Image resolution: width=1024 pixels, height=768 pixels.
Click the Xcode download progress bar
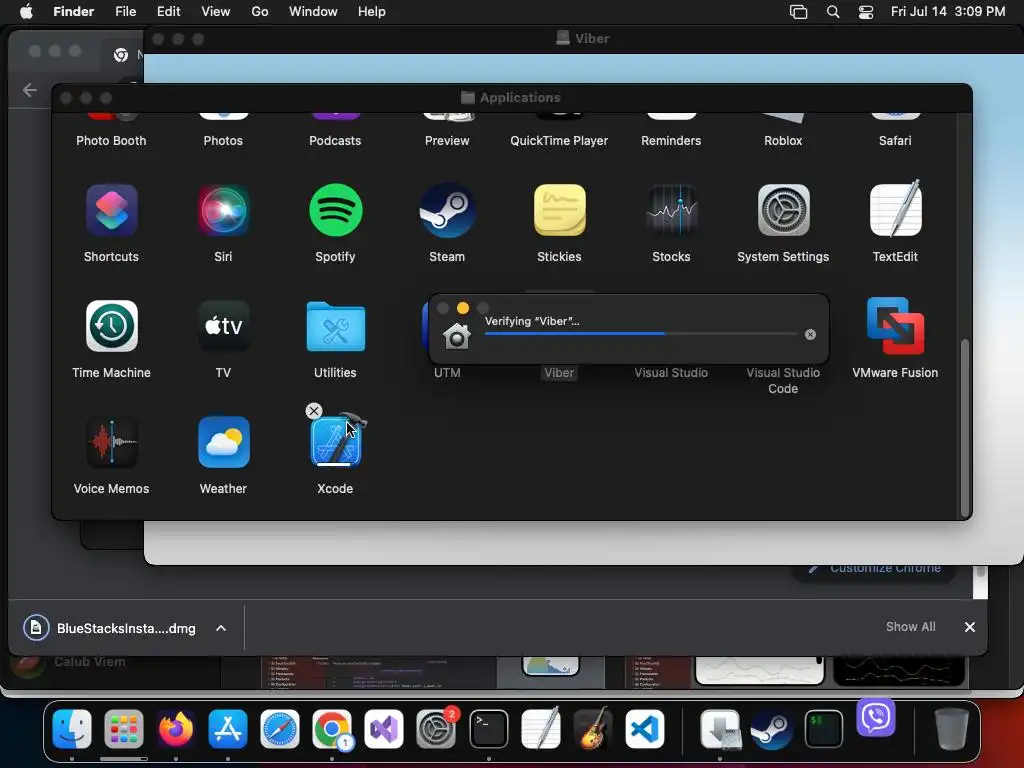(x=334, y=464)
